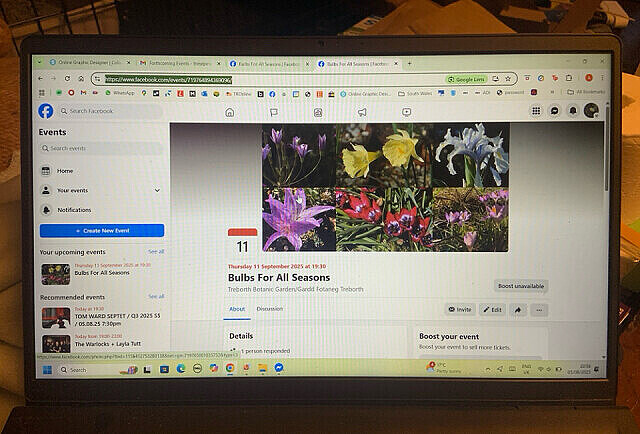Open File Explorer from the taskbar
Screen dimensions: 640x434
262,368
